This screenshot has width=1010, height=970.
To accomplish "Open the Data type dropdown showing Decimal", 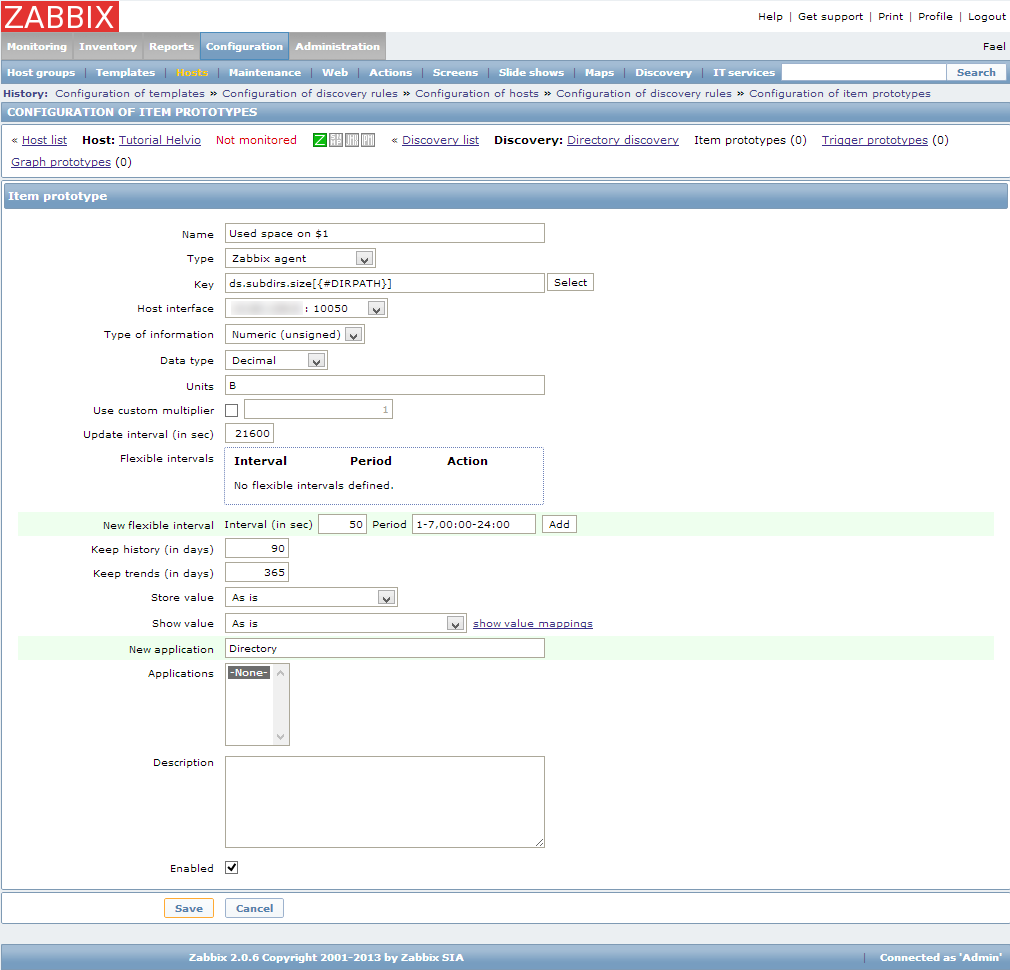I will click(x=276, y=360).
